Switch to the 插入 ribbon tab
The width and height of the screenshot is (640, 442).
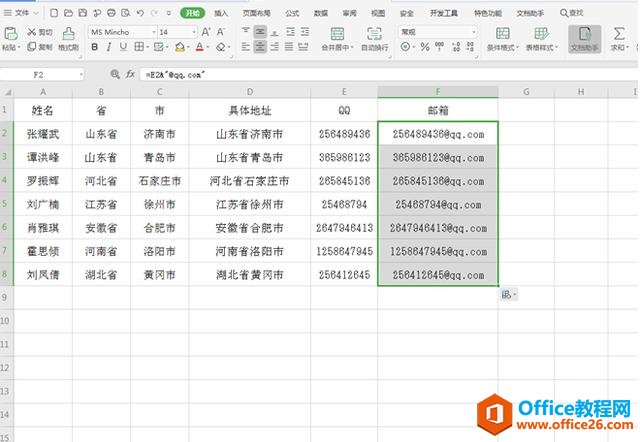[221, 13]
